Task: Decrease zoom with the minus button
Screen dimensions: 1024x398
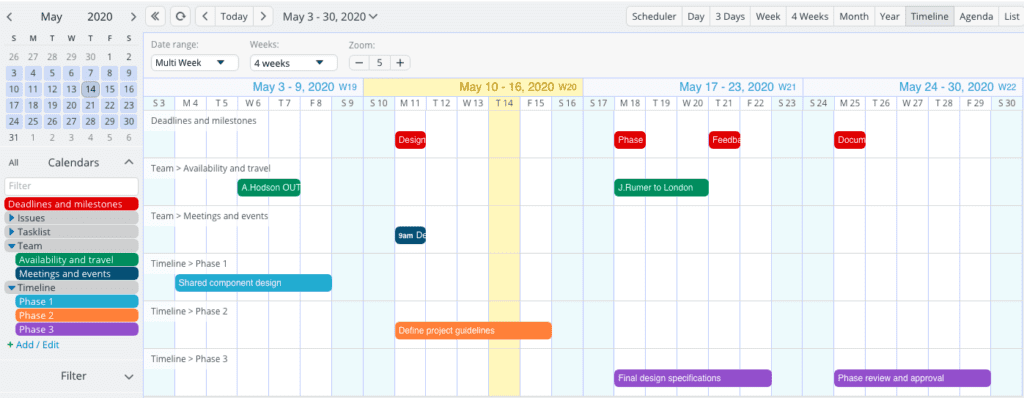Action: pos(359,63)
